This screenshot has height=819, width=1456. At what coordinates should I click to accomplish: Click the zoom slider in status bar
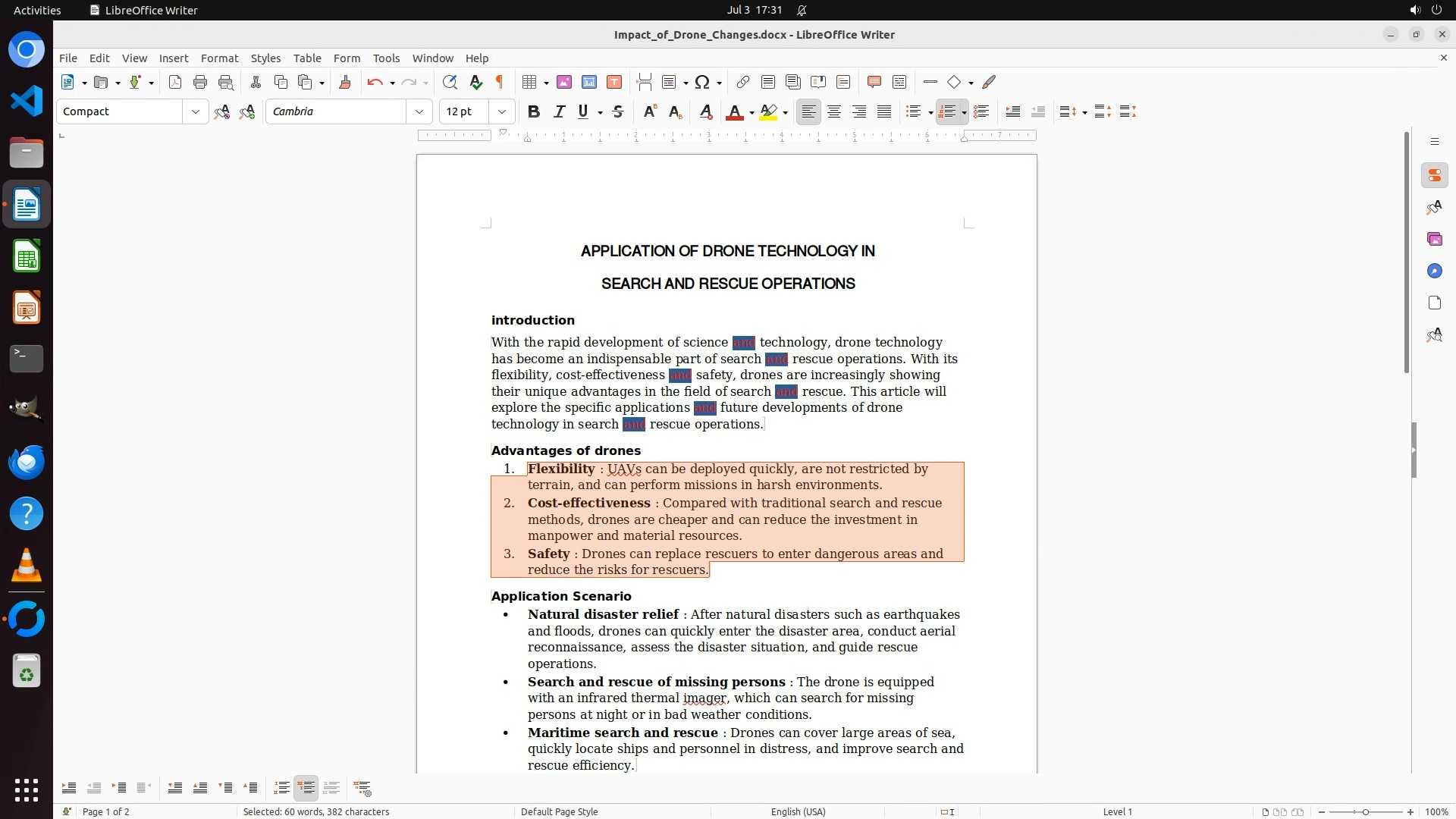tap(1365, 811)
